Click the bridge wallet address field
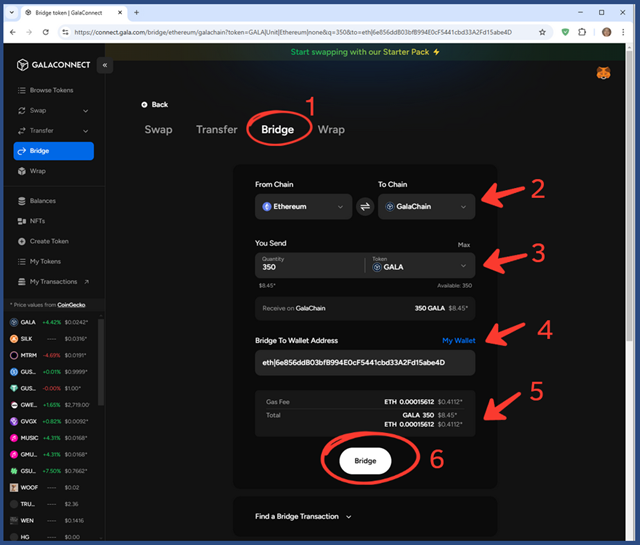Viewport: 640px width, 545px height. coord(365,363)
